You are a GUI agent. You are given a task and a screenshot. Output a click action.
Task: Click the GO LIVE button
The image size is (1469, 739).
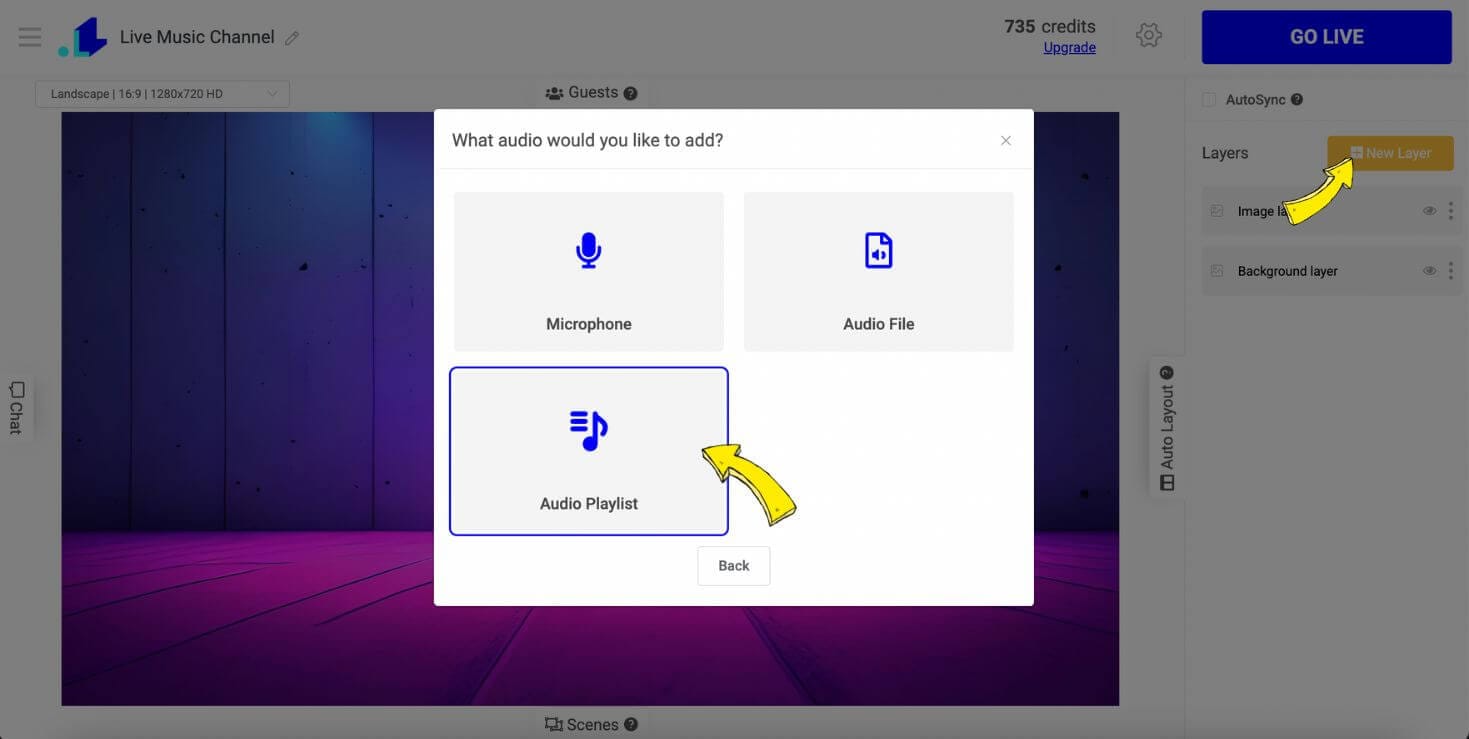pos(1327,37)
